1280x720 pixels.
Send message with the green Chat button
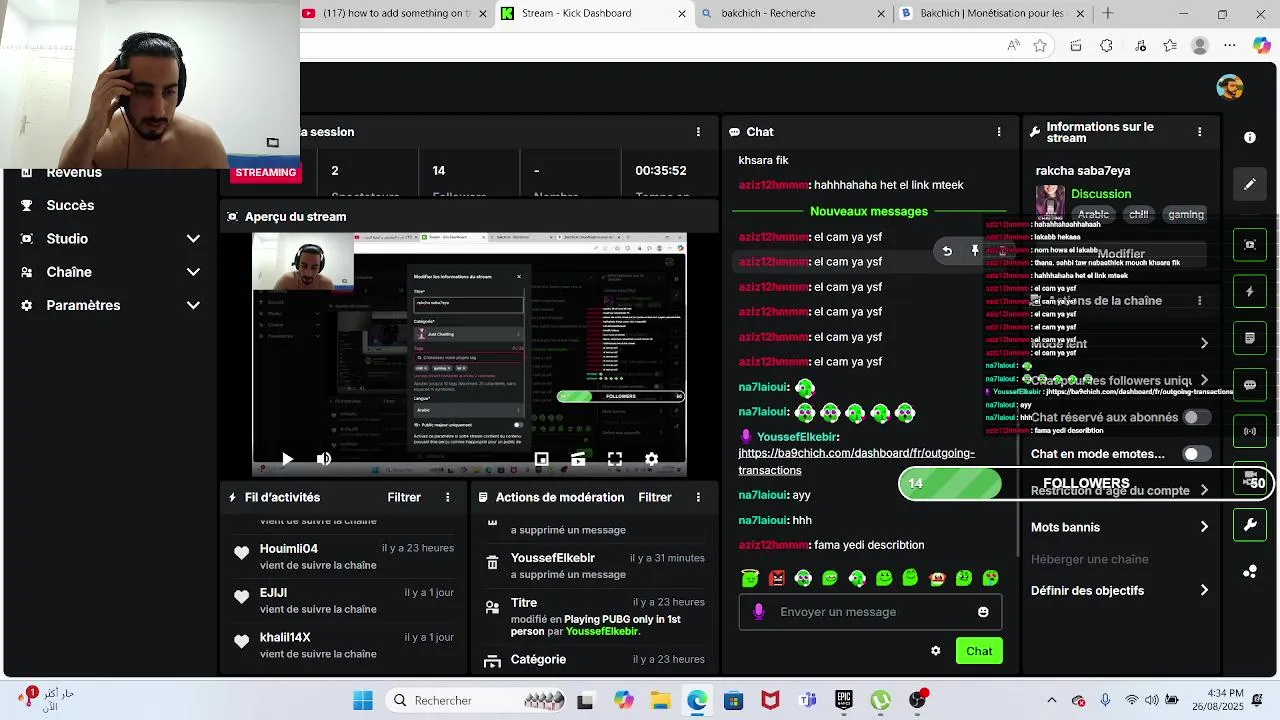click(x=979, y=651)
